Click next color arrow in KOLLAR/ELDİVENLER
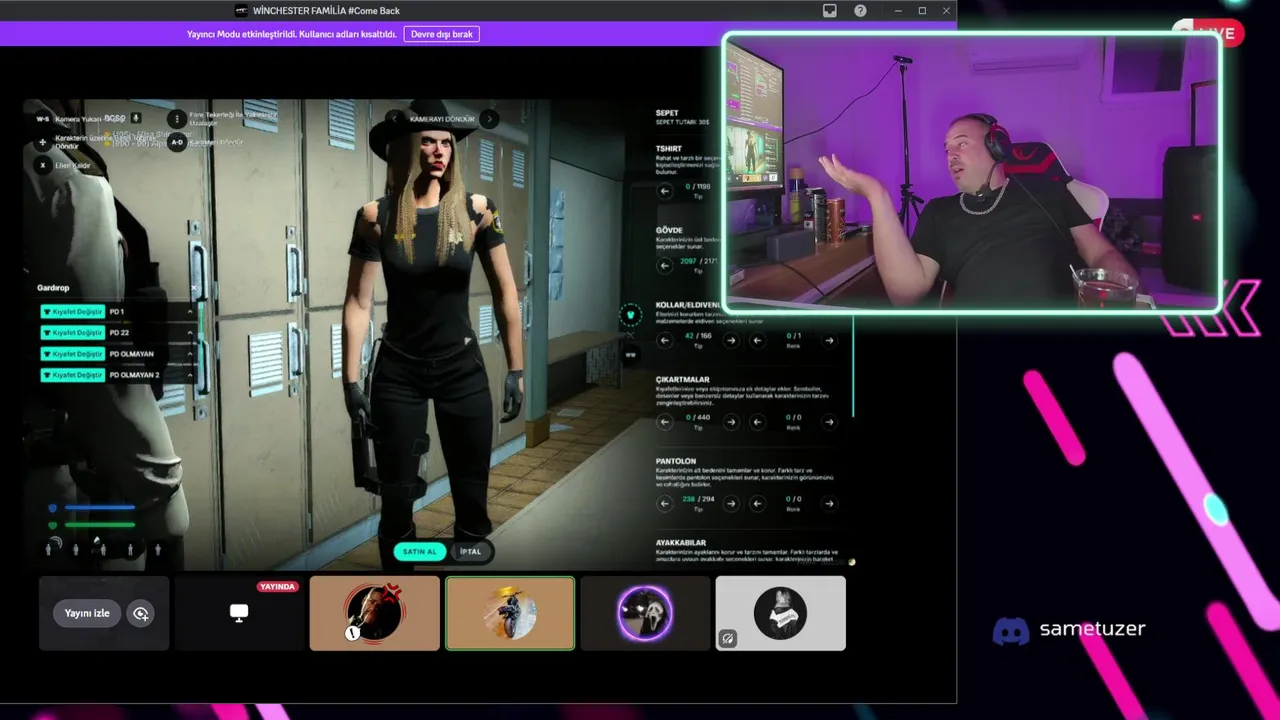 (x=829, y=340)
